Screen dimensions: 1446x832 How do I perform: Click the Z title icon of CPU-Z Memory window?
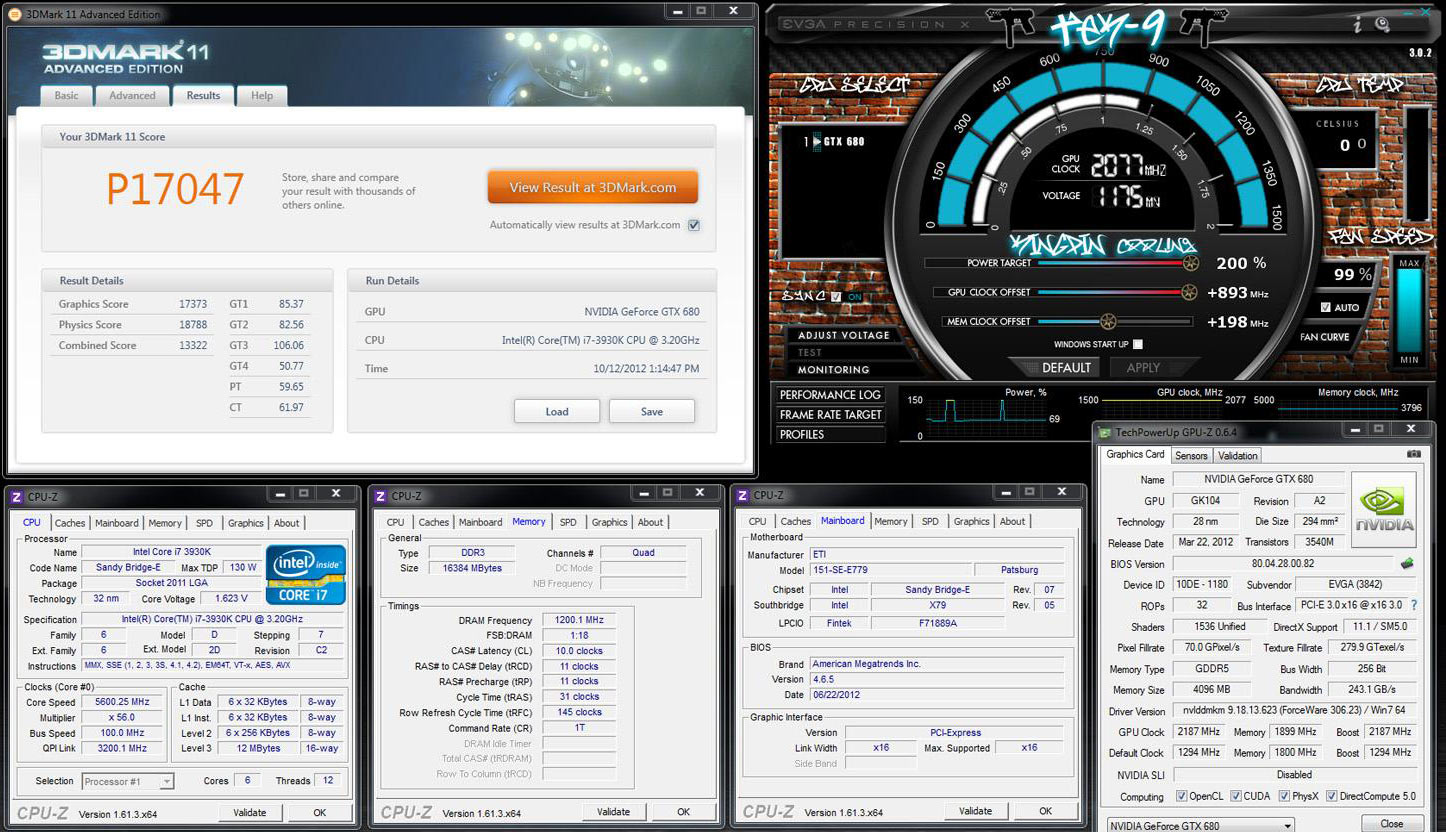tap(380, 496)
